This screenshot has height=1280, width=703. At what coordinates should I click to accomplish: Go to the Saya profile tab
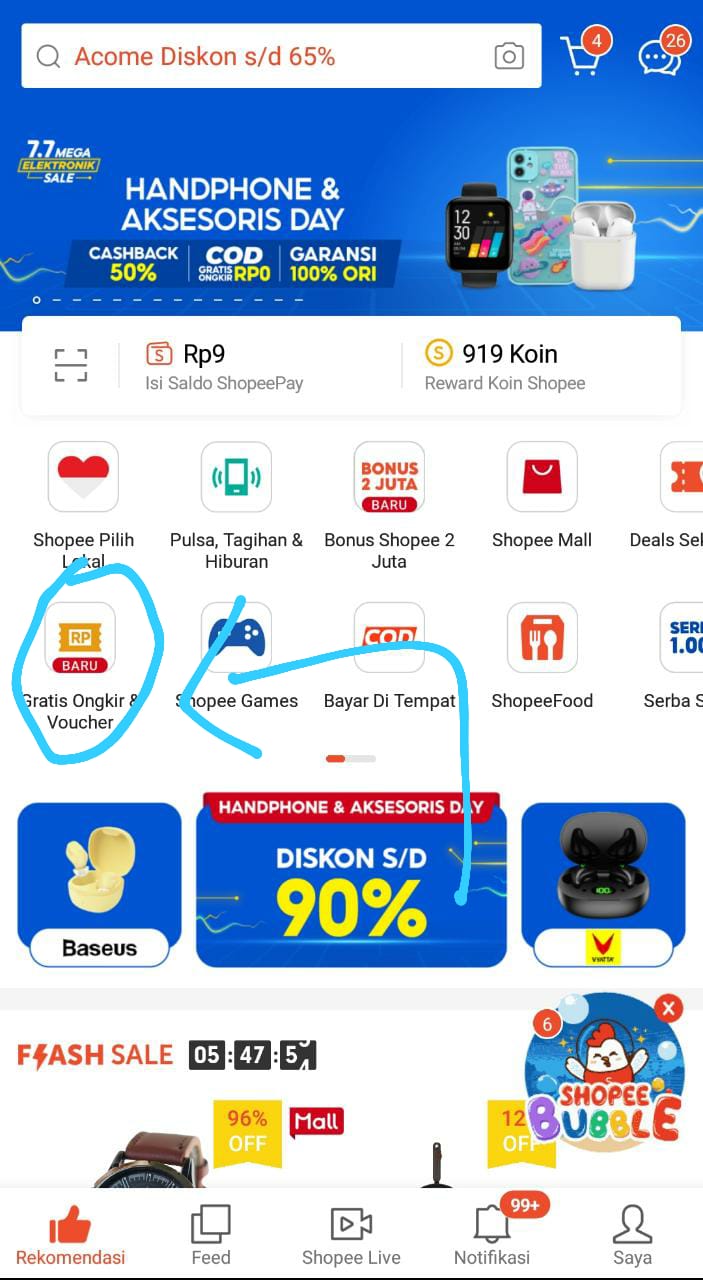tap(632, 1236)
